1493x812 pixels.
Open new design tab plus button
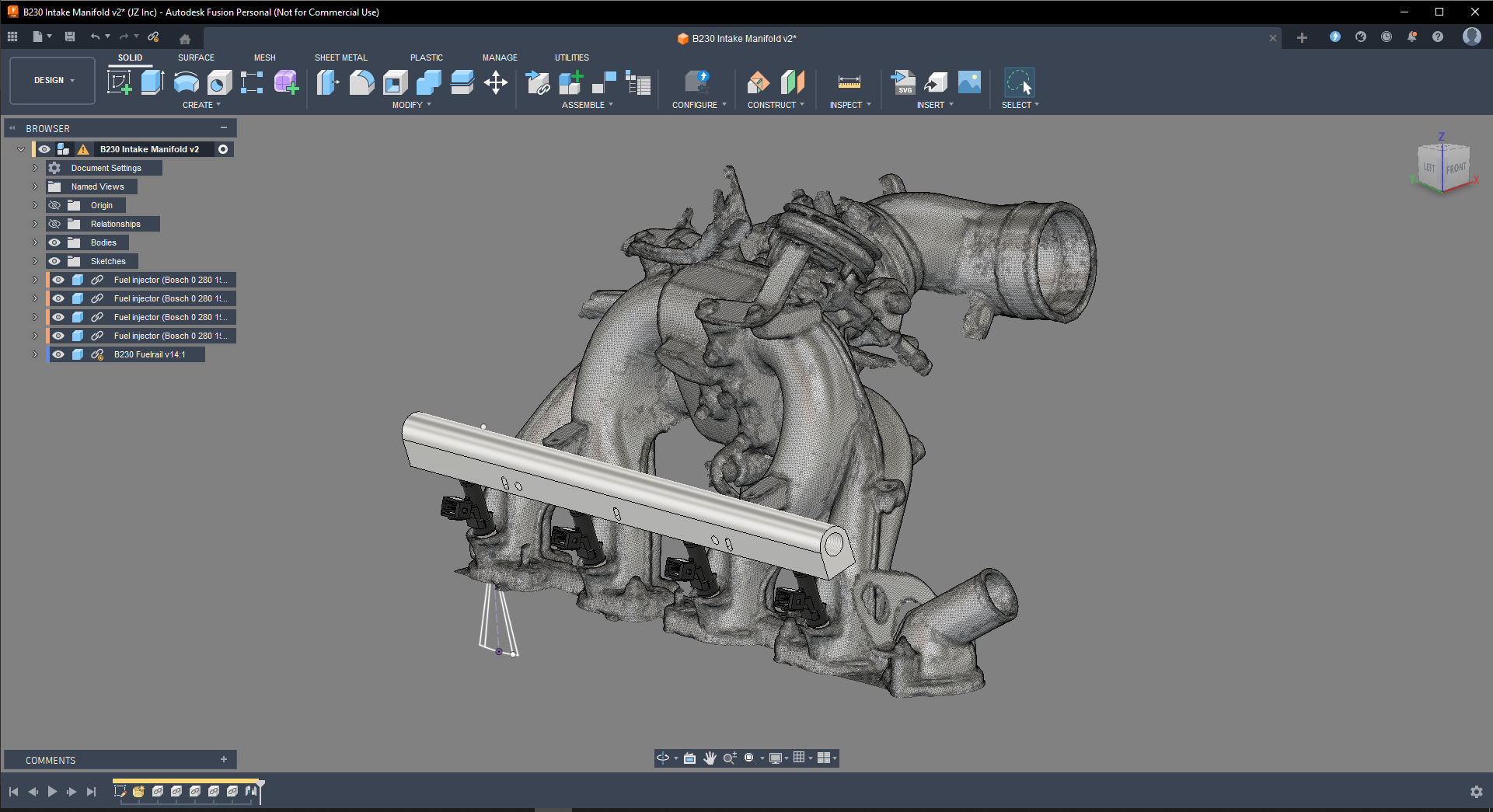tap(1302, 37)
